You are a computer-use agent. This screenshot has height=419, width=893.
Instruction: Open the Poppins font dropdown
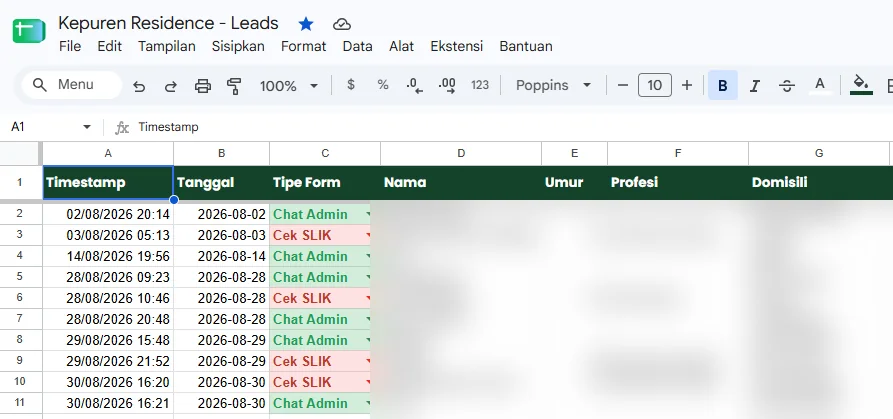click(553, 85)
